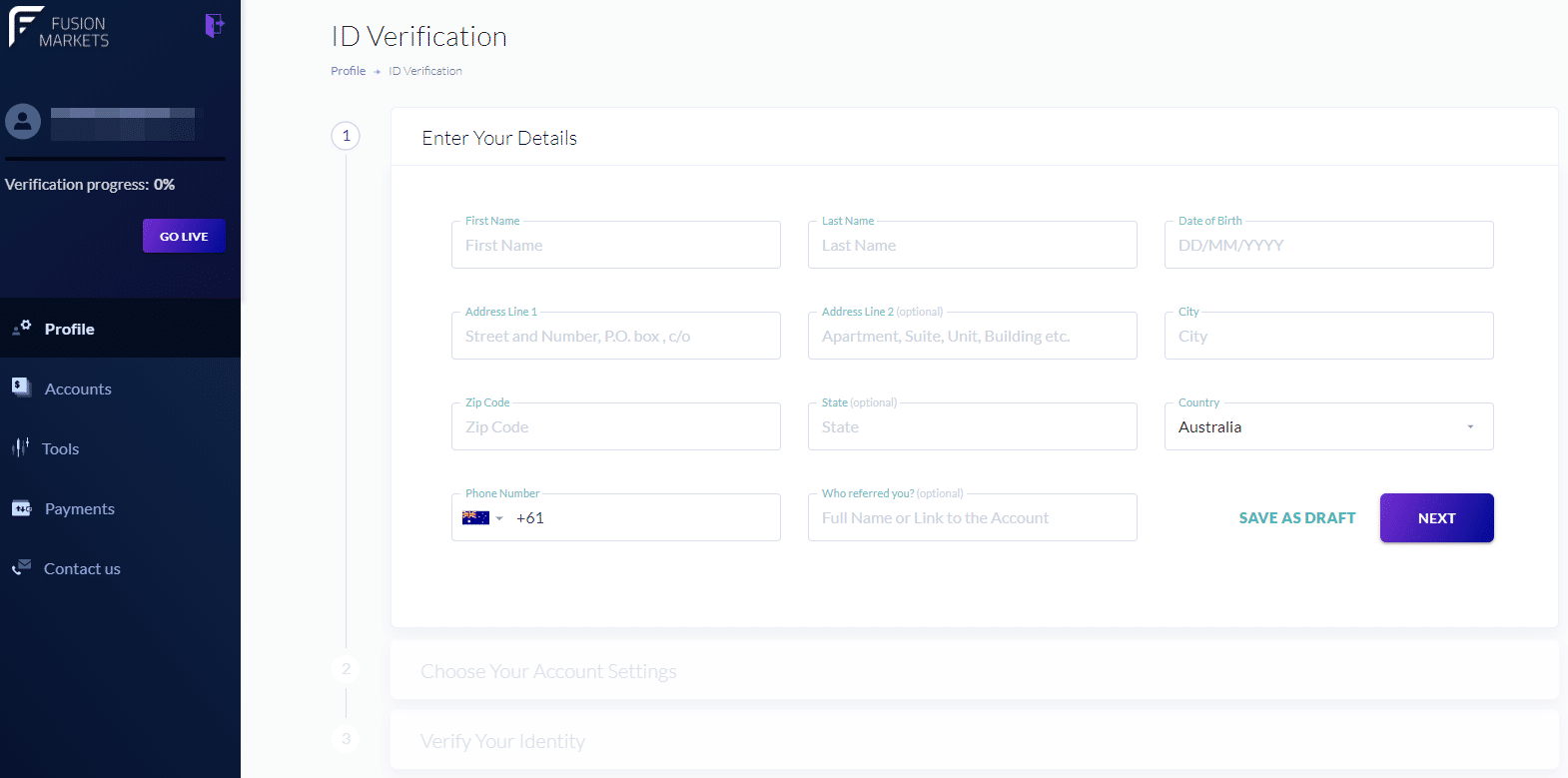This screenshot has height=778, width=1568.
Task: Focus the First Name input field
Action: tap(615, 245)
